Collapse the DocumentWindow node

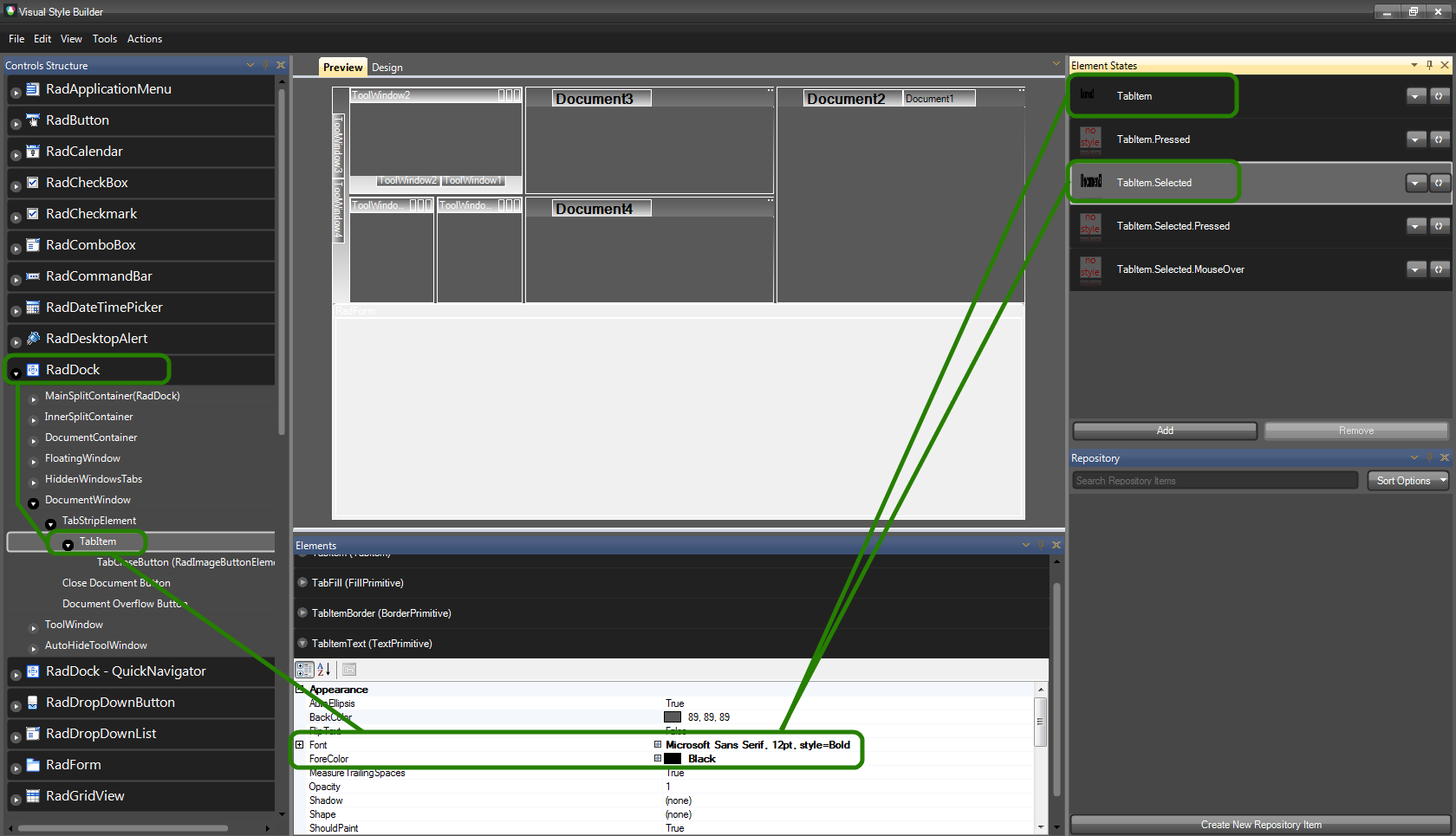(33, 502)
